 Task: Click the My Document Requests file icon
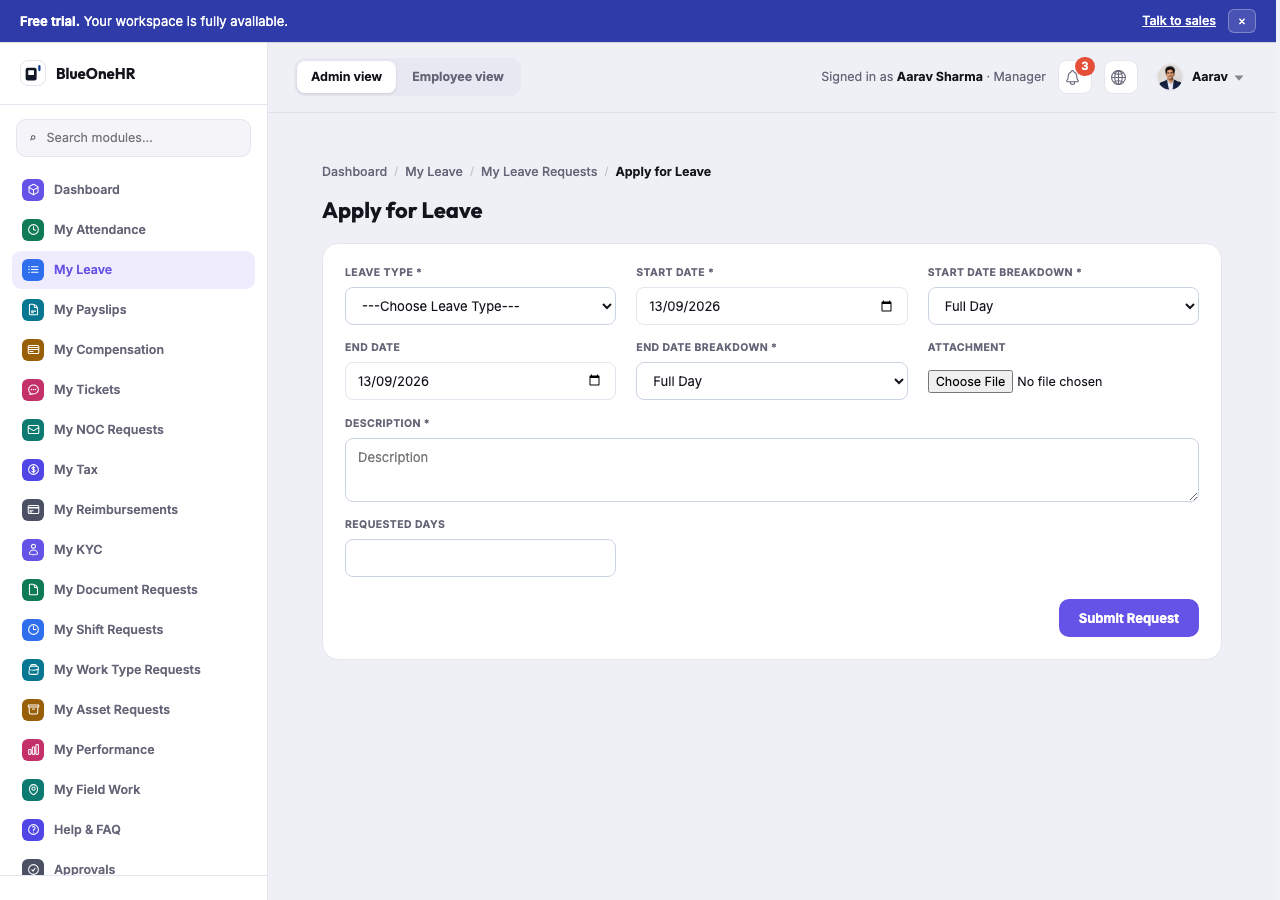point(33,590)
